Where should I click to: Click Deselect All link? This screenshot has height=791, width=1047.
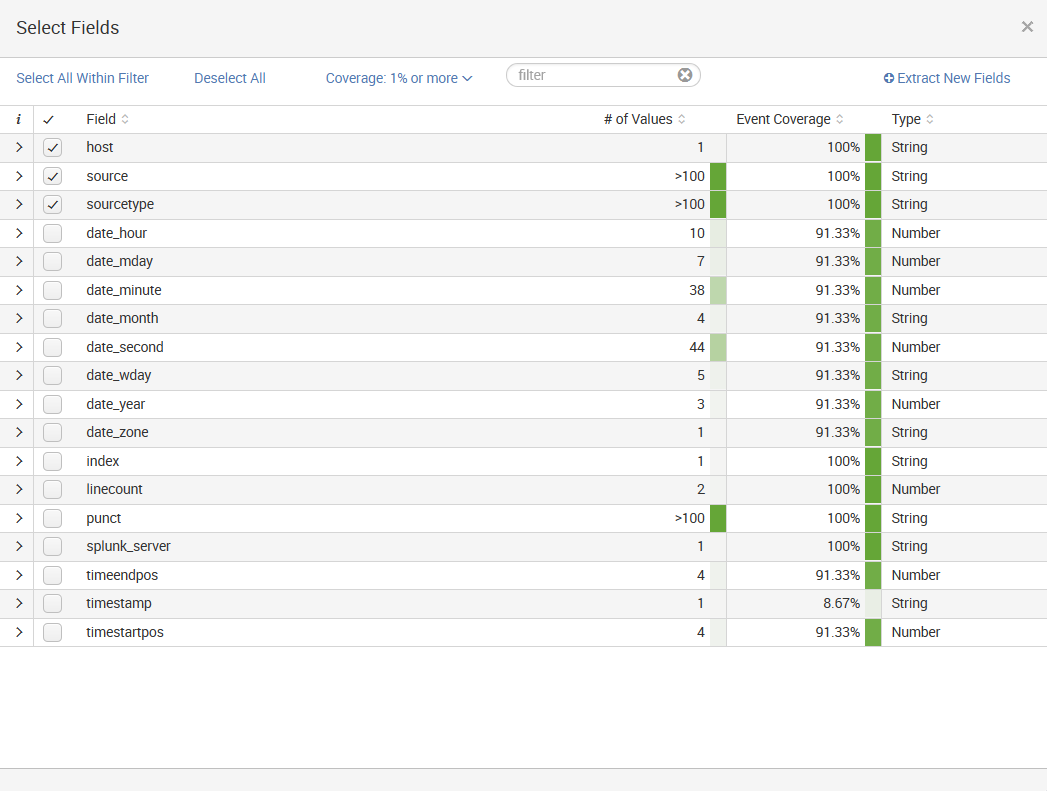click(x=230, y=78)
